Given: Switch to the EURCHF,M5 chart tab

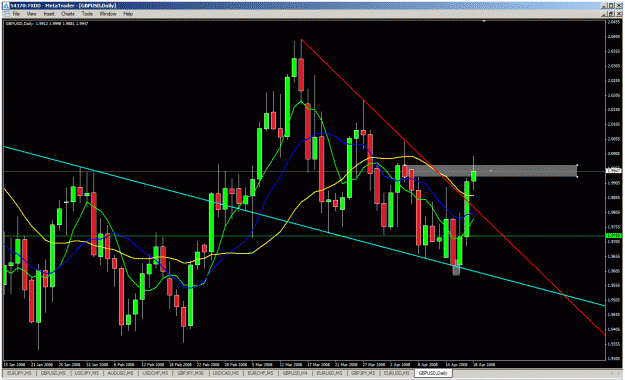Looking at the screenshot, I should tap(260, 373).
